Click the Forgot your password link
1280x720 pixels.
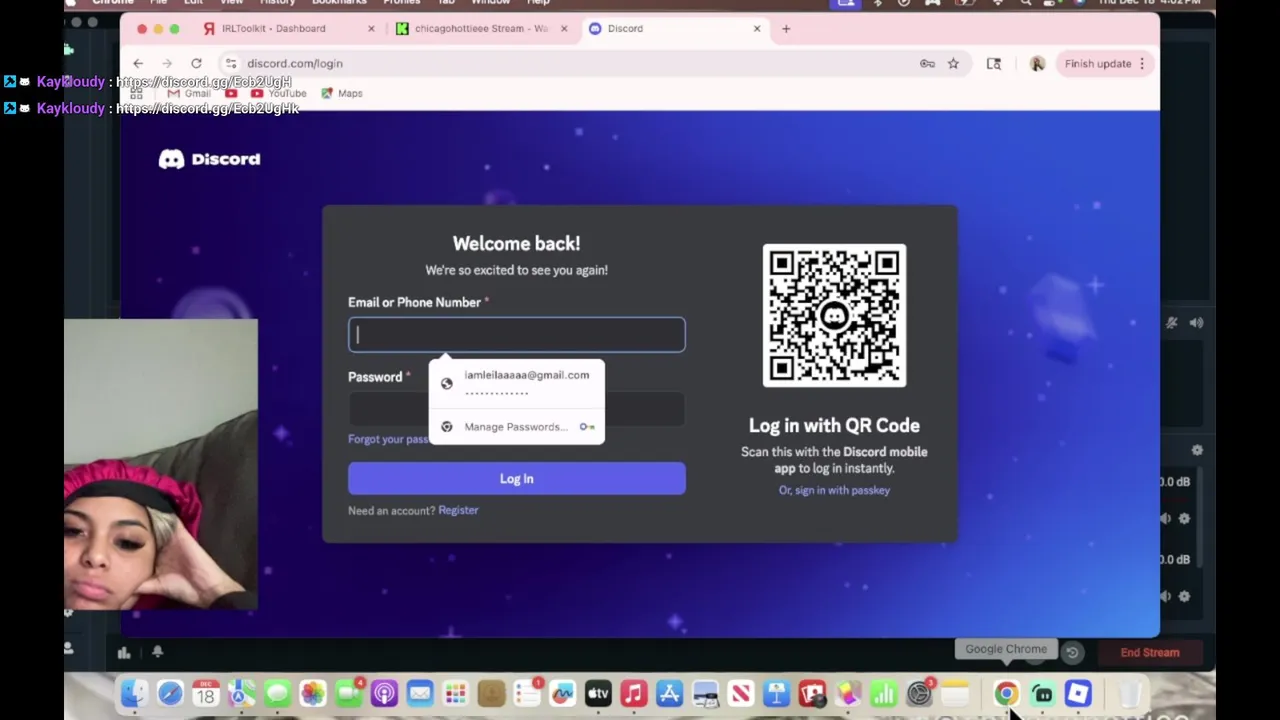[388, 439]
